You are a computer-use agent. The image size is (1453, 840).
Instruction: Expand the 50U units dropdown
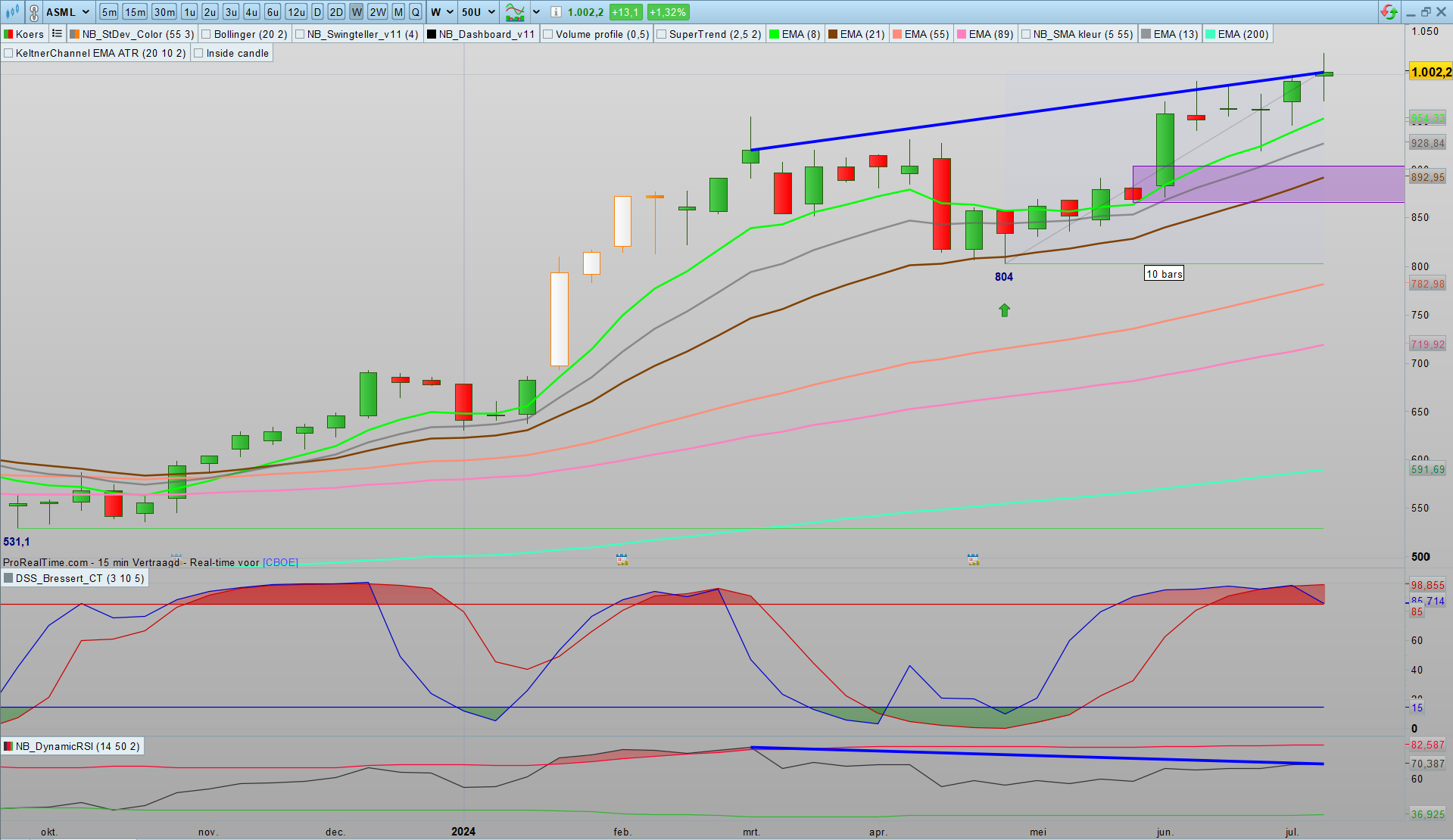click(491, 12)
